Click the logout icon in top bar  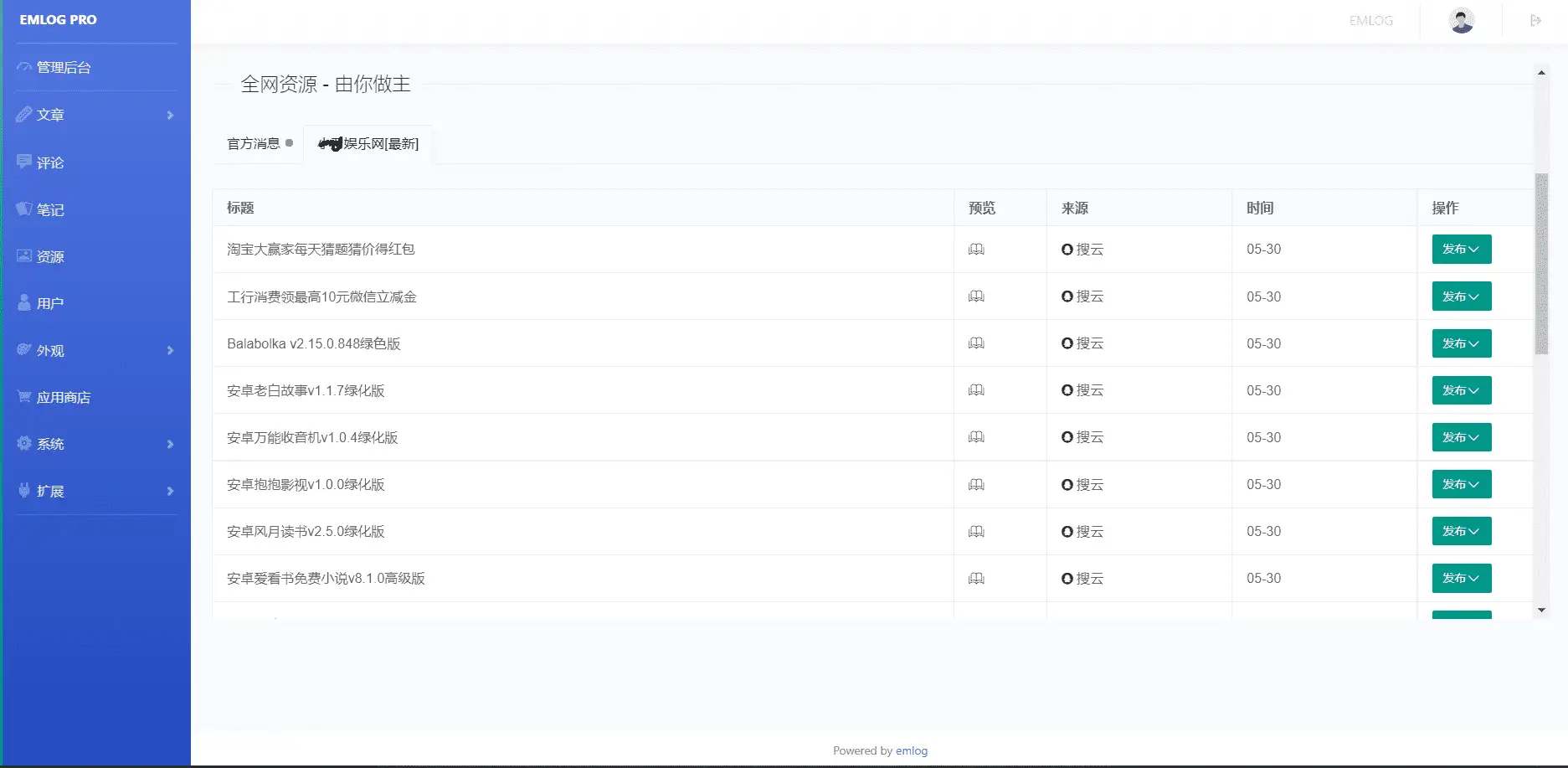[x=1535, y=20]
